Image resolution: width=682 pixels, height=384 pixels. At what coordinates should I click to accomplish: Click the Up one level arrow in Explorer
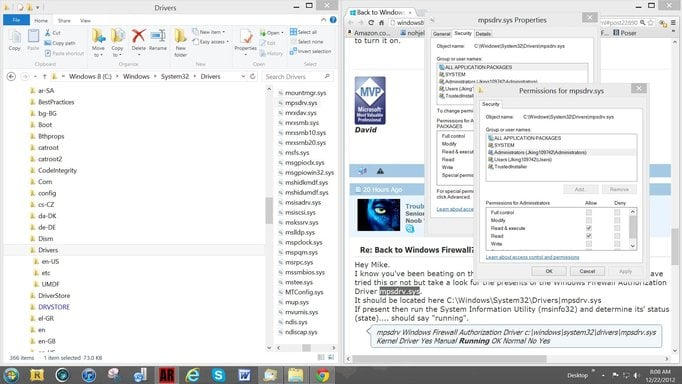coord(44,77)
